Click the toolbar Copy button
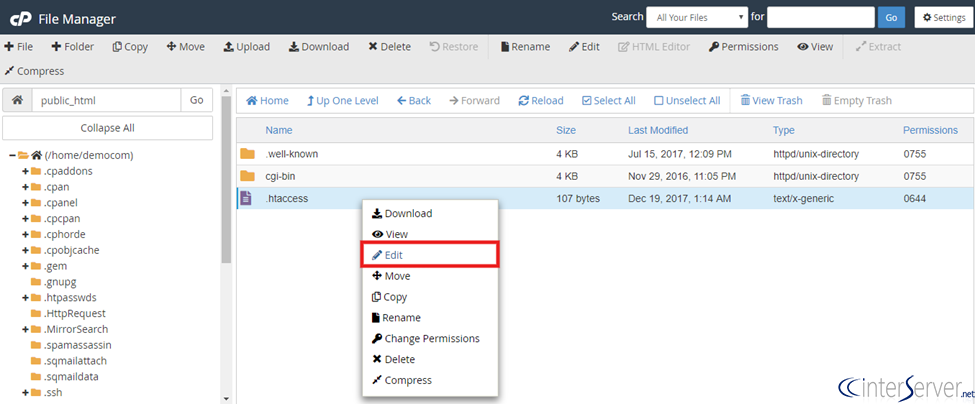 click(130, 47)
